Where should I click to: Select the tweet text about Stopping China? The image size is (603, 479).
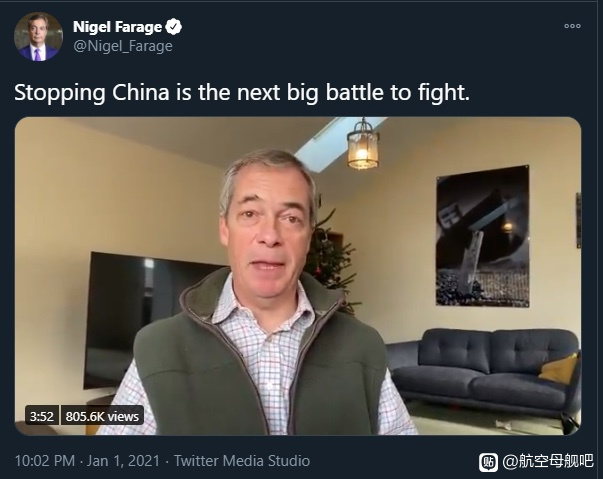[x=242, y=93]
